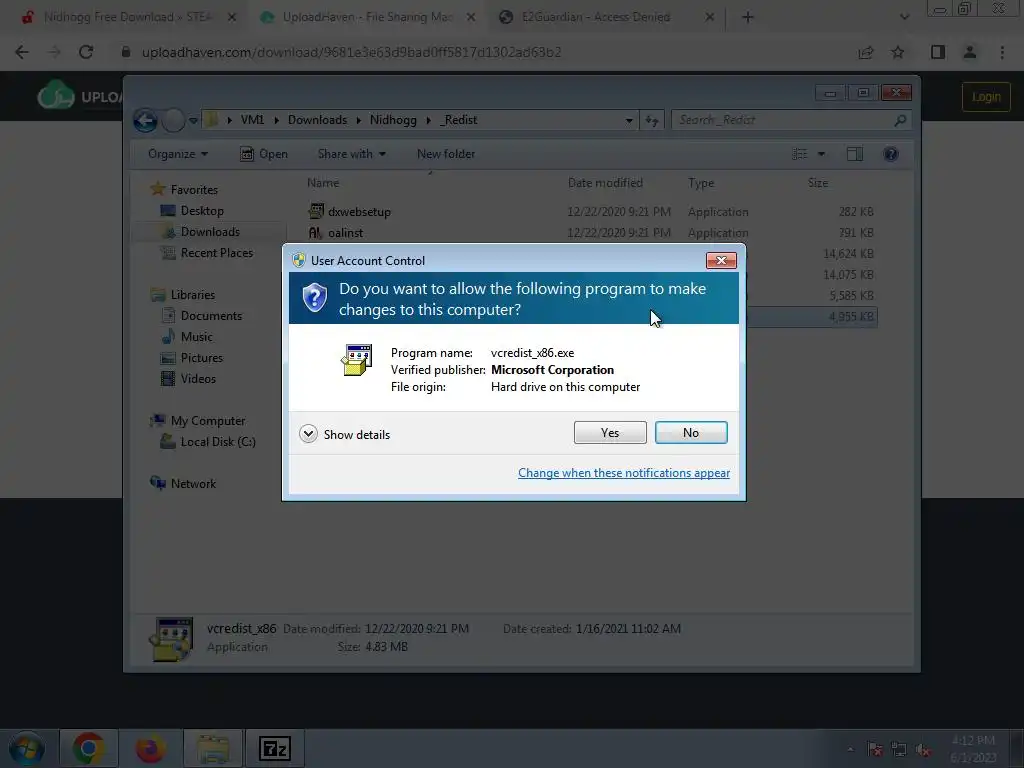
Task: Click the vcredist installer program icon in dialog
Action: tap(357, 360)
